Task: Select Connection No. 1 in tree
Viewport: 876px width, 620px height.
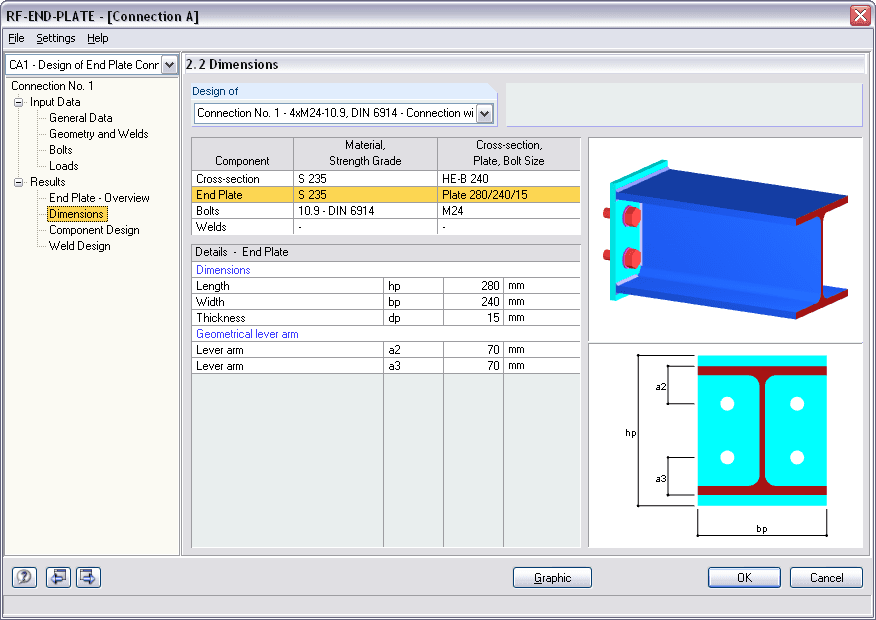Action: pyautogui.click(x=53, y=86)
